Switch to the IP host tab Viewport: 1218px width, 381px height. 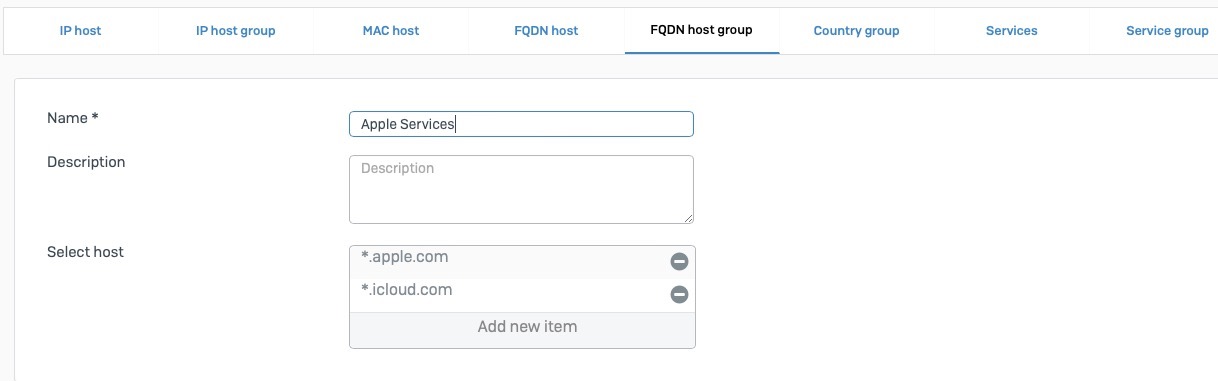[80, 31]
